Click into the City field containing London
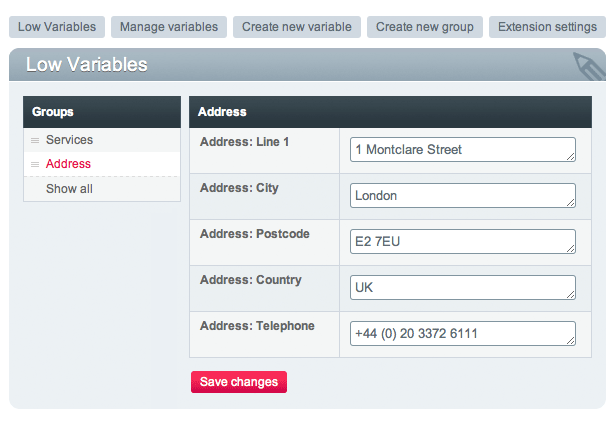 (460, 196)
